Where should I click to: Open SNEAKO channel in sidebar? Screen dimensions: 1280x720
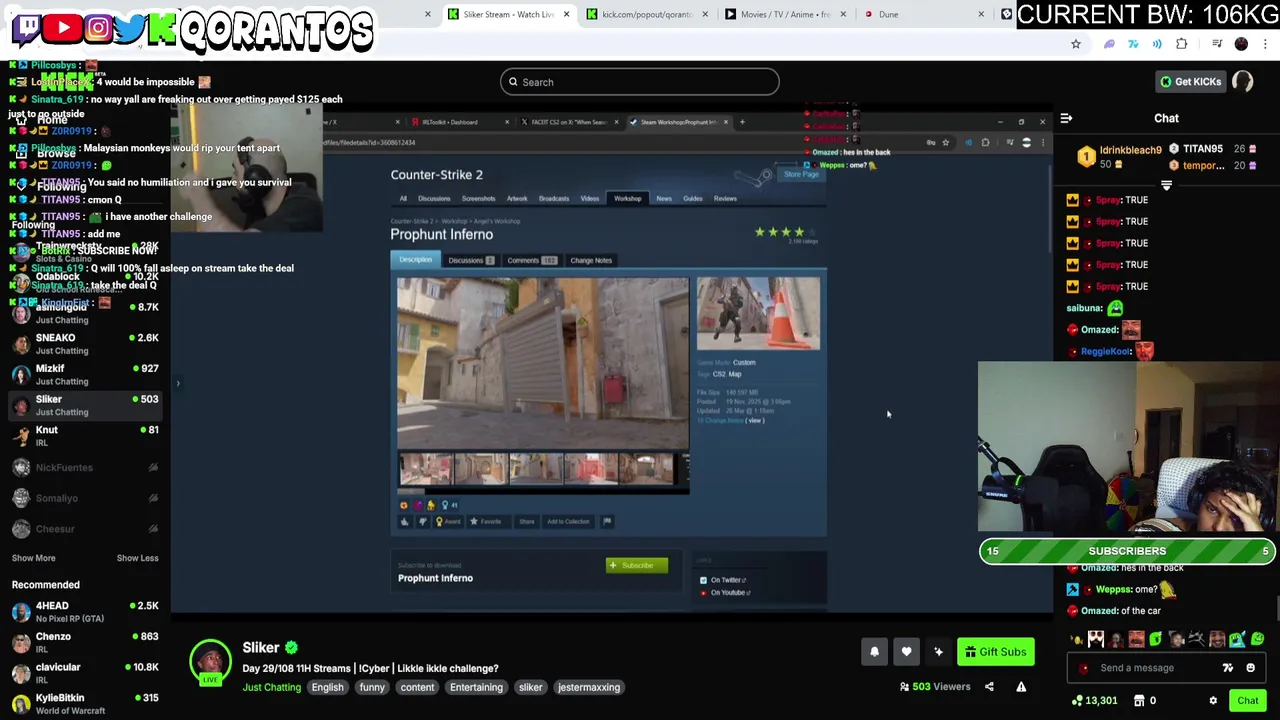coord(85,344)
